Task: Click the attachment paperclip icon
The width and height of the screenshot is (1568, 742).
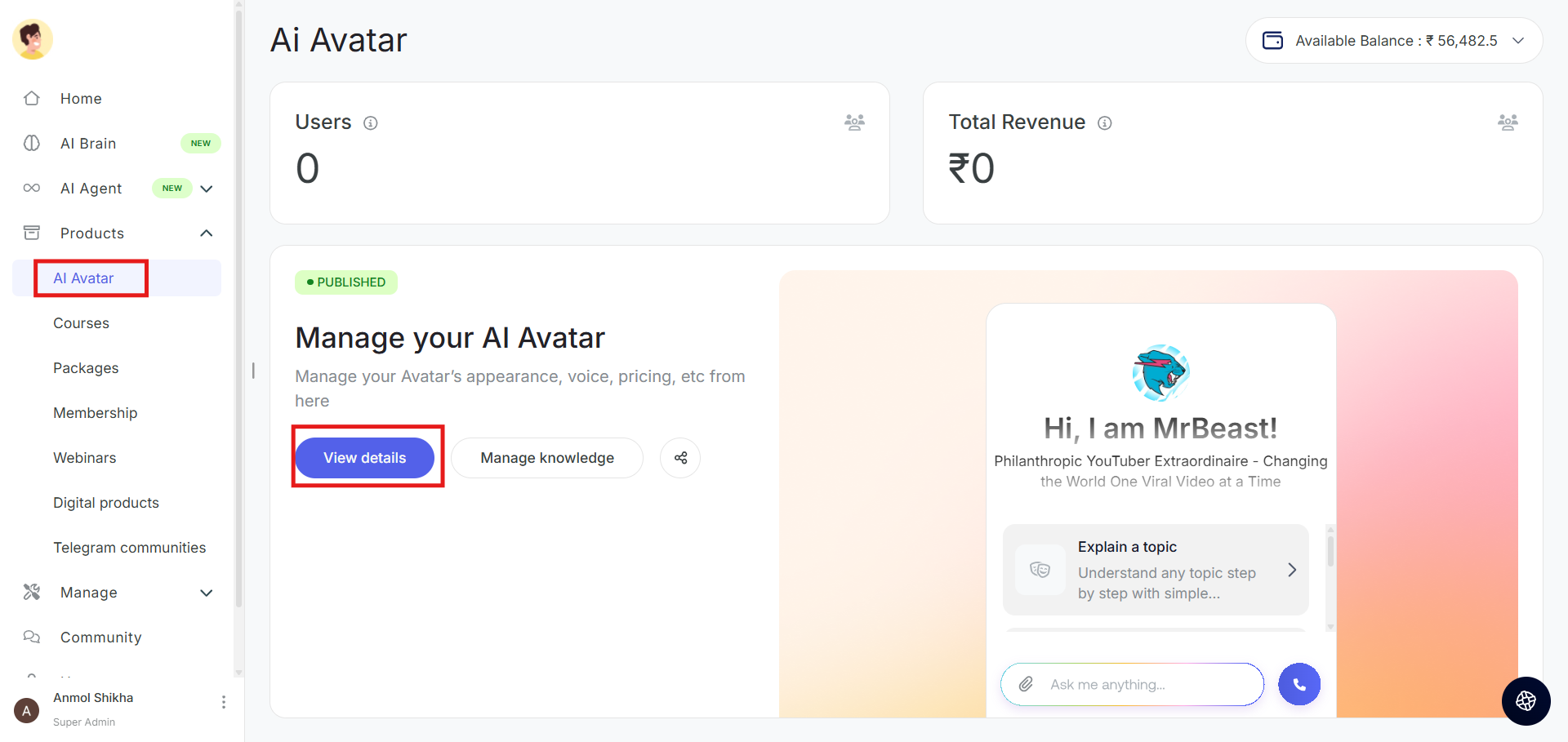Action: [1026, 684]
